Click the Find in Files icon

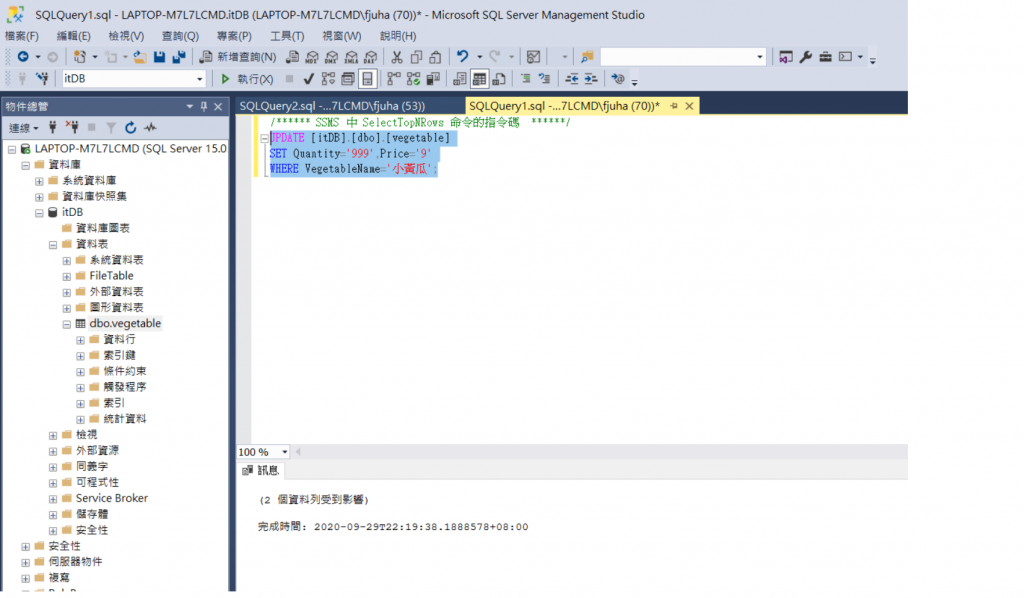(x=587, y=57)
